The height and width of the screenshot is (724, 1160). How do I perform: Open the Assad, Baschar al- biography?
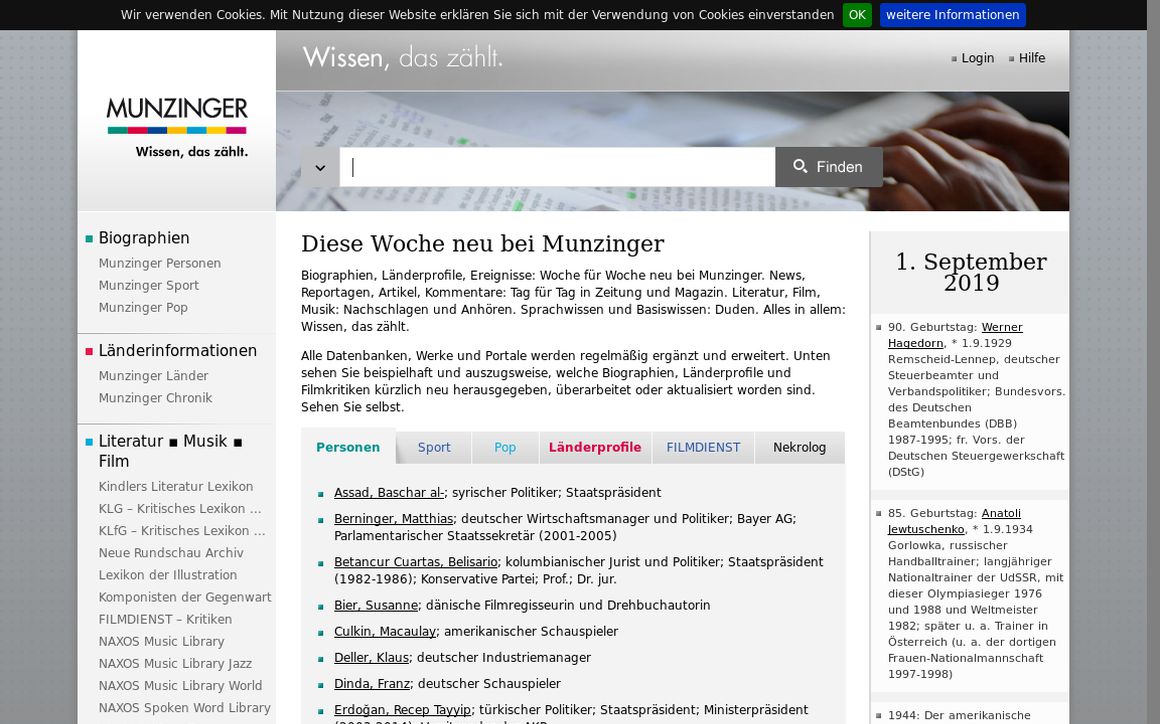click(389, 493)
